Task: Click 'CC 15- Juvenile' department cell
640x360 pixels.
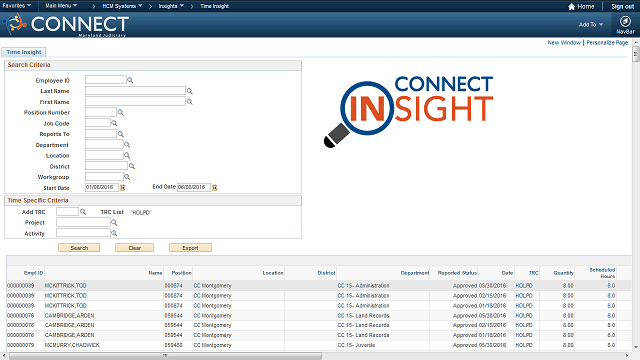Action: point(356,345)
